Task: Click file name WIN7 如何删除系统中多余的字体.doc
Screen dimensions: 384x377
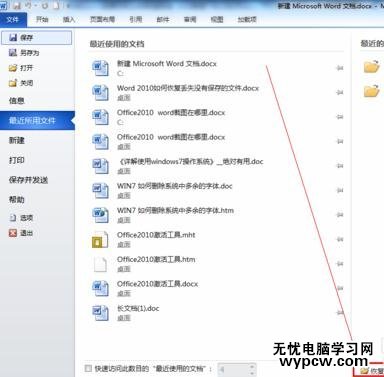Action: pyautogui.click(x=175, y=186)
